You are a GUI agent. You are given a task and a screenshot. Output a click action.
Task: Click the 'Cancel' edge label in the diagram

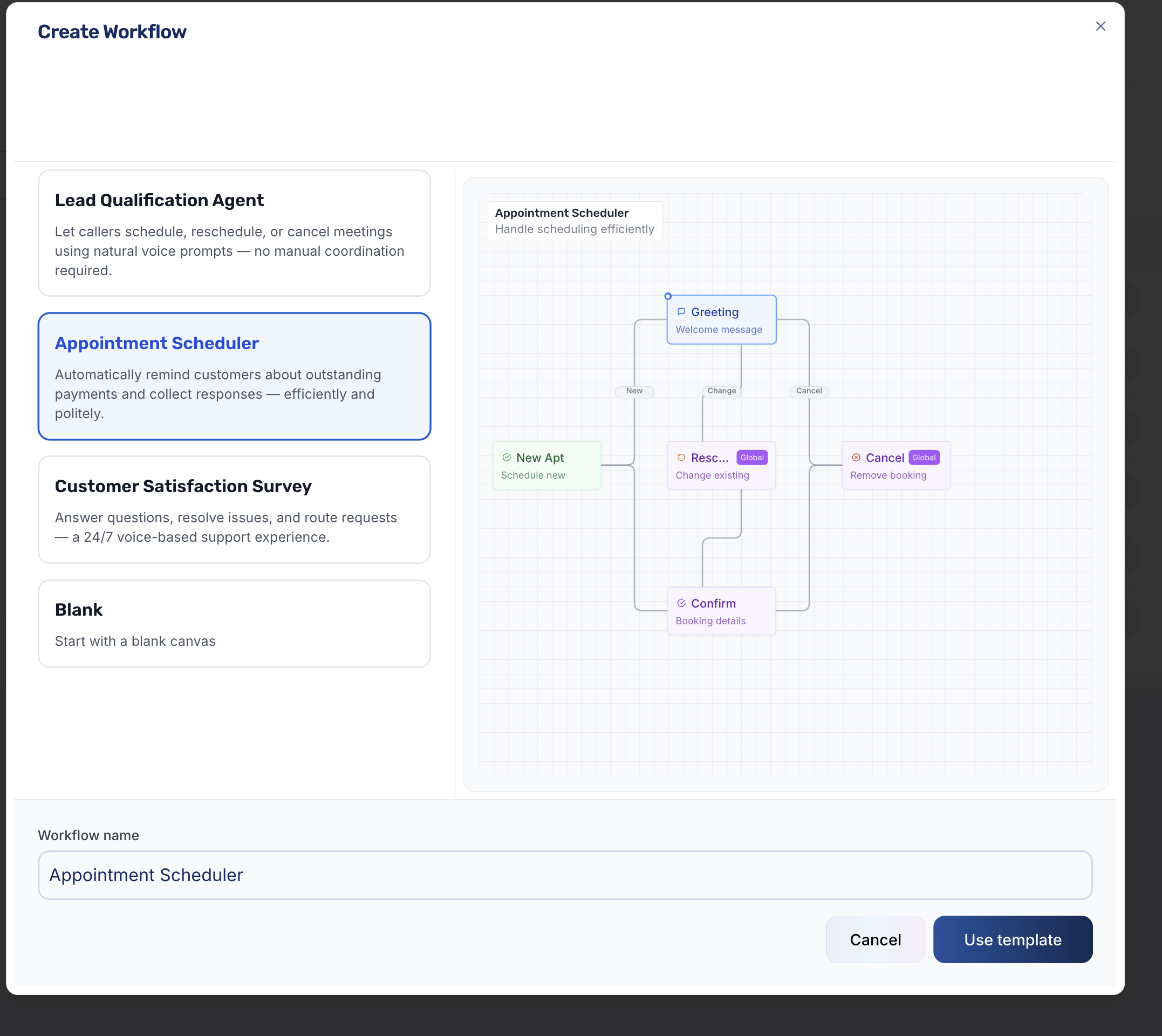(x=809, y=391)
